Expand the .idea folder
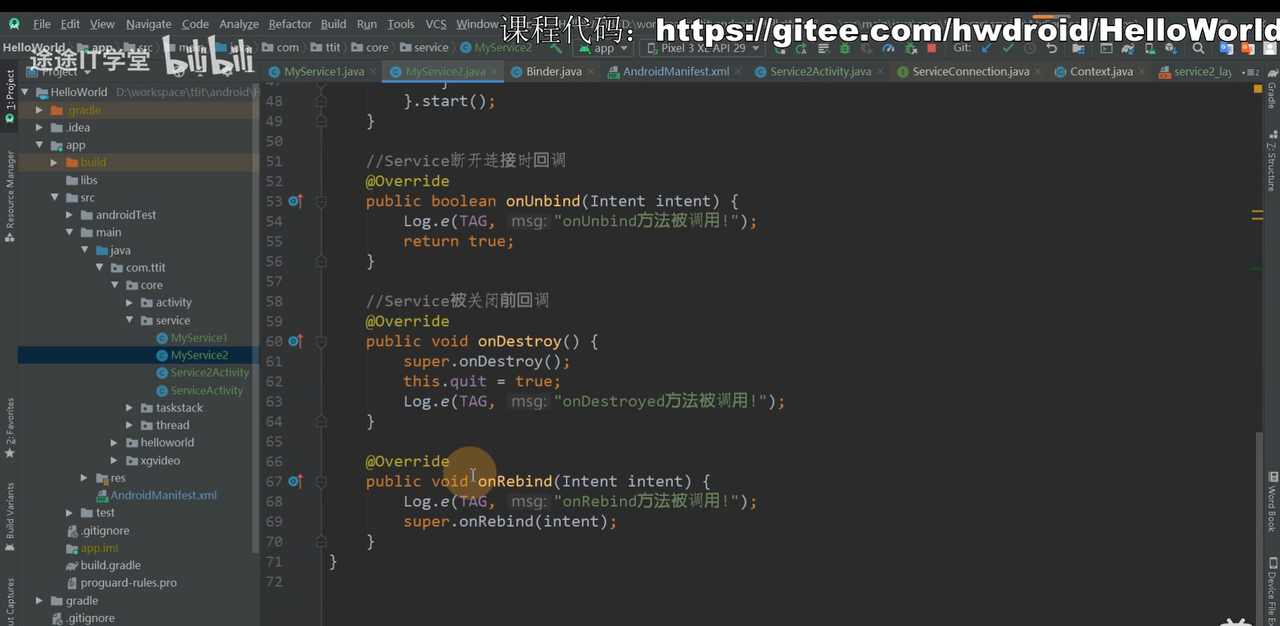Screen dimensions: 1280x626 pos(39,127)
